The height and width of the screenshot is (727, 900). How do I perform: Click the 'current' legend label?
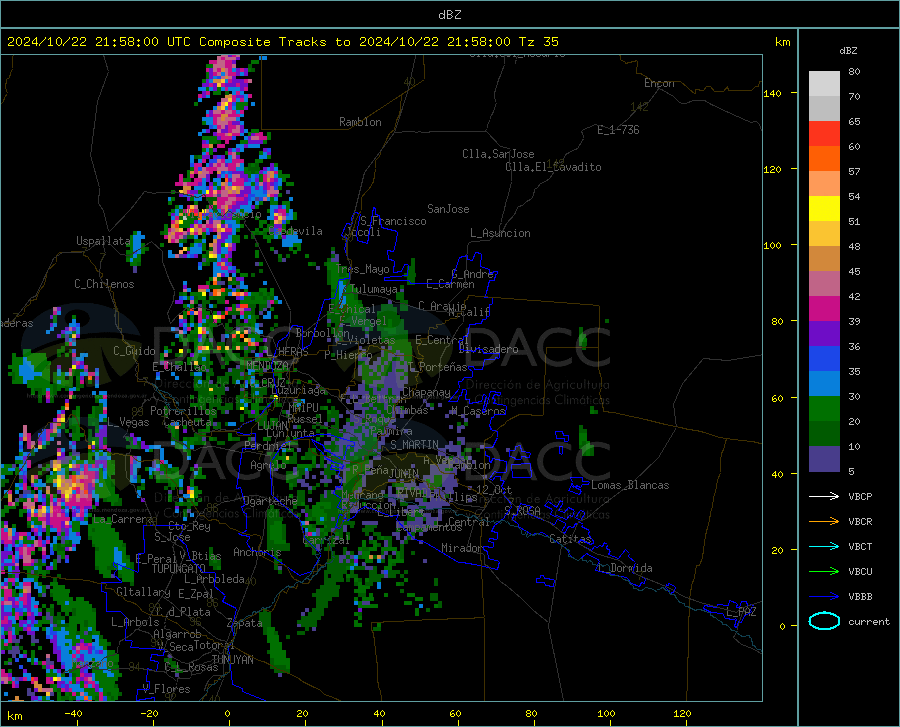[x=869, y=621]
